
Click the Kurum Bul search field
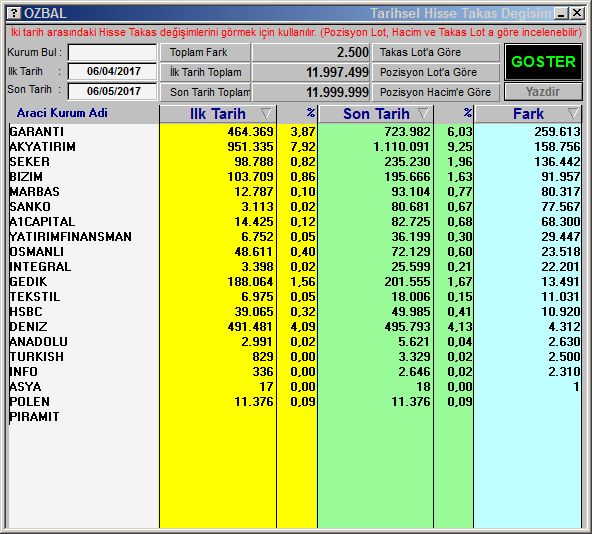112,52
